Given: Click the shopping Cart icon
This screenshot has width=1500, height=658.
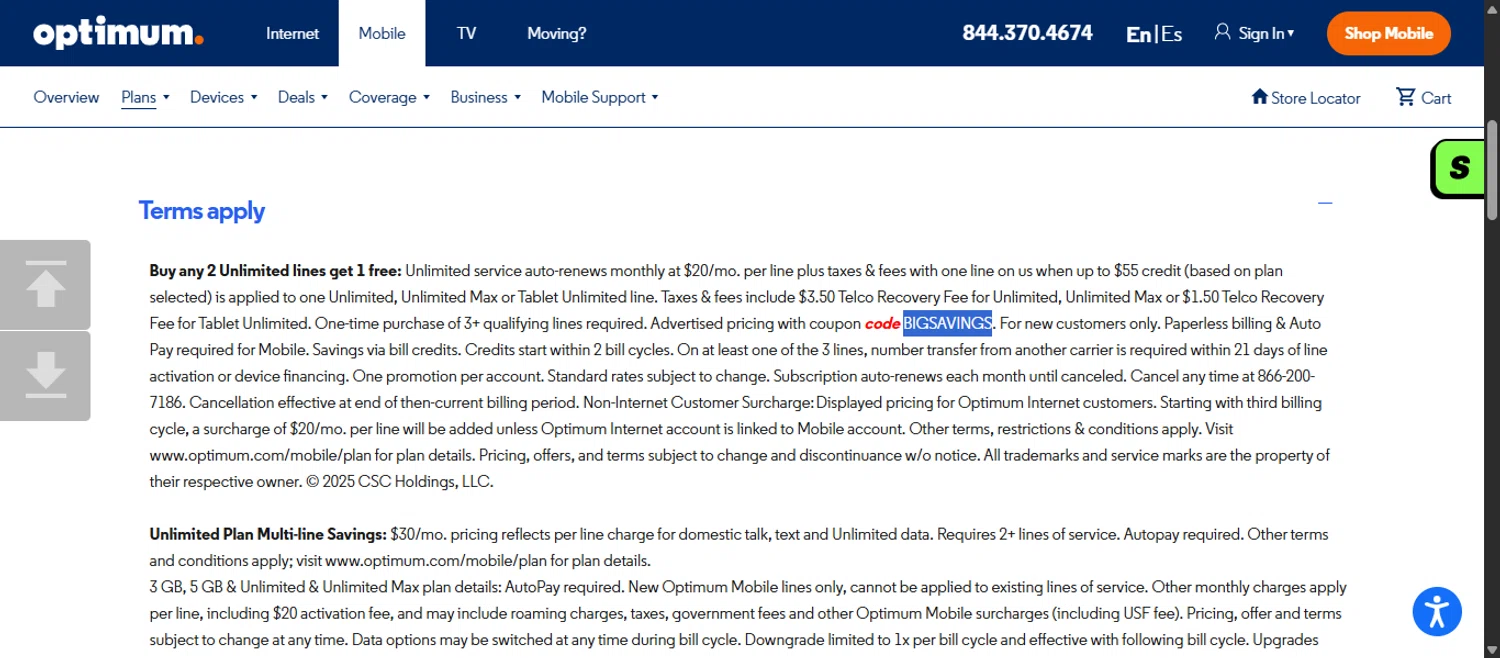Looking at the screenshot, I should [x=1406, y=96].
